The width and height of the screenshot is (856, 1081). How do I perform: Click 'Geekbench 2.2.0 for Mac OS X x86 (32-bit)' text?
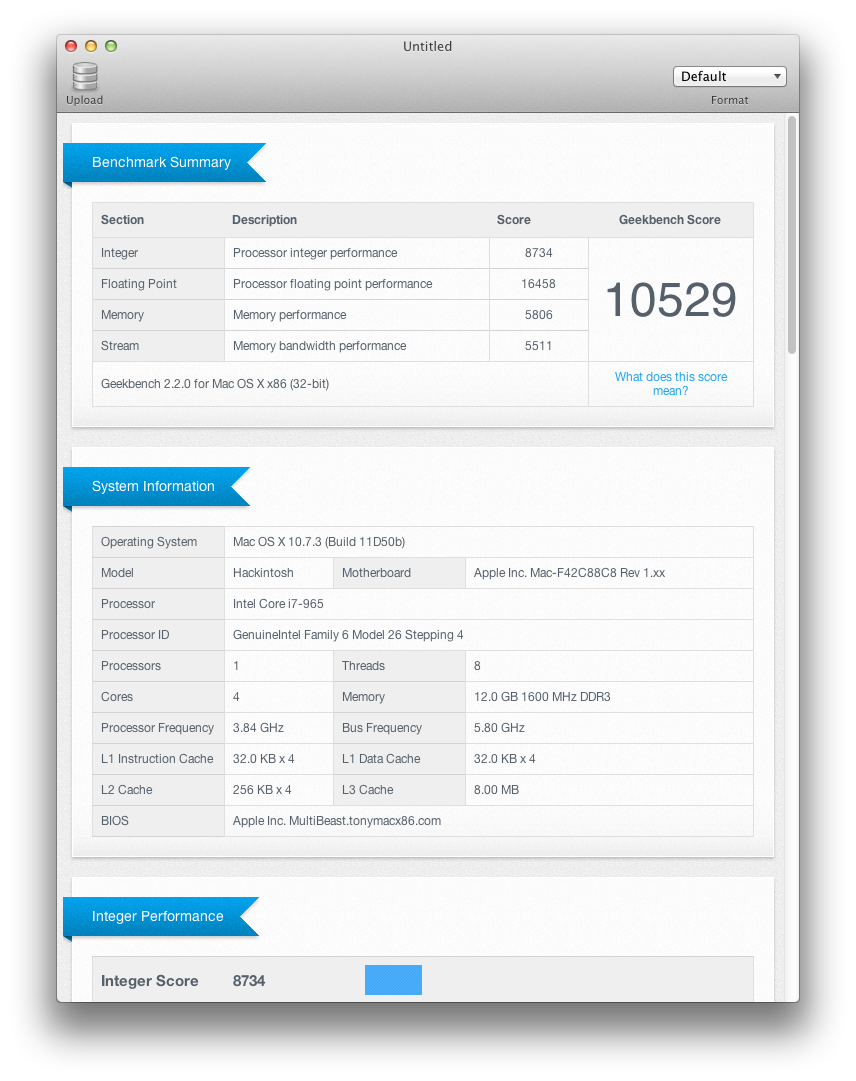tap(215, 384)
